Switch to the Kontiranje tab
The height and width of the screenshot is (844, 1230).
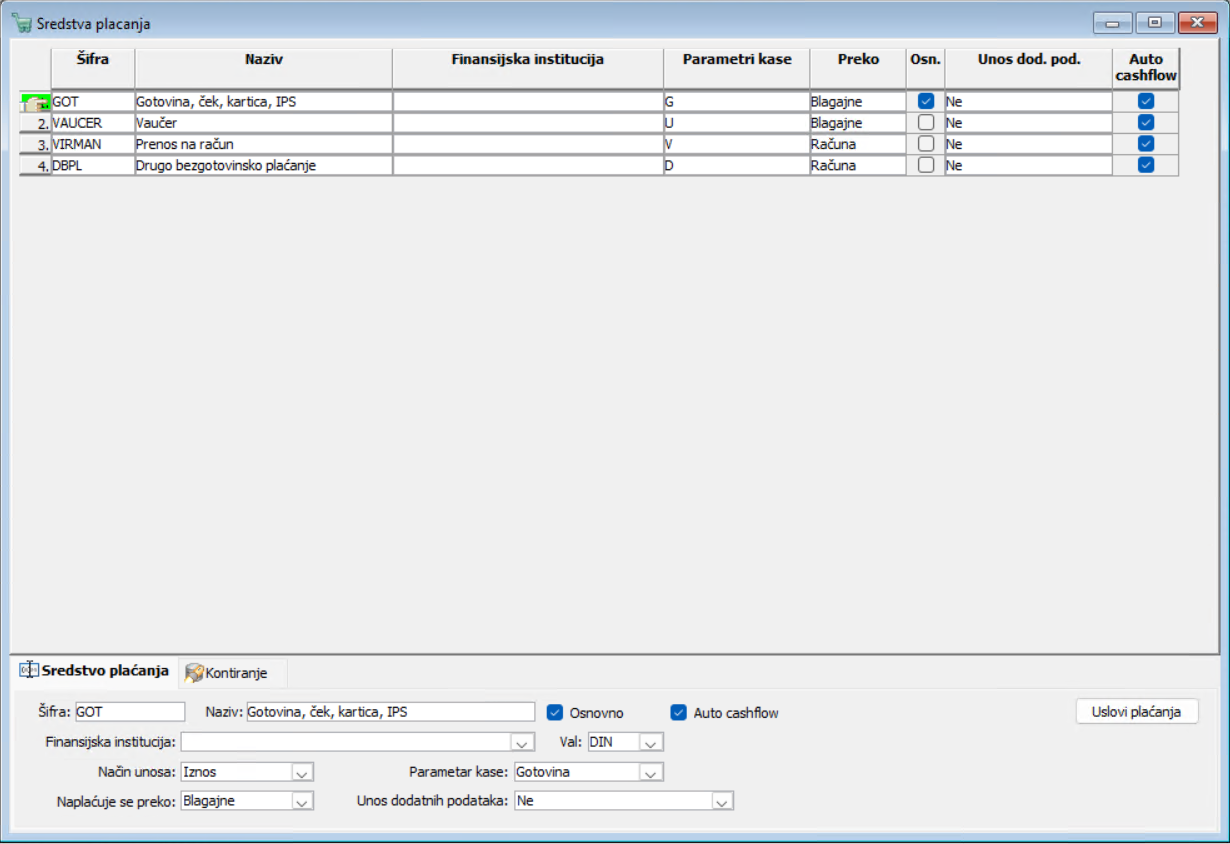[x=233, y=673]
